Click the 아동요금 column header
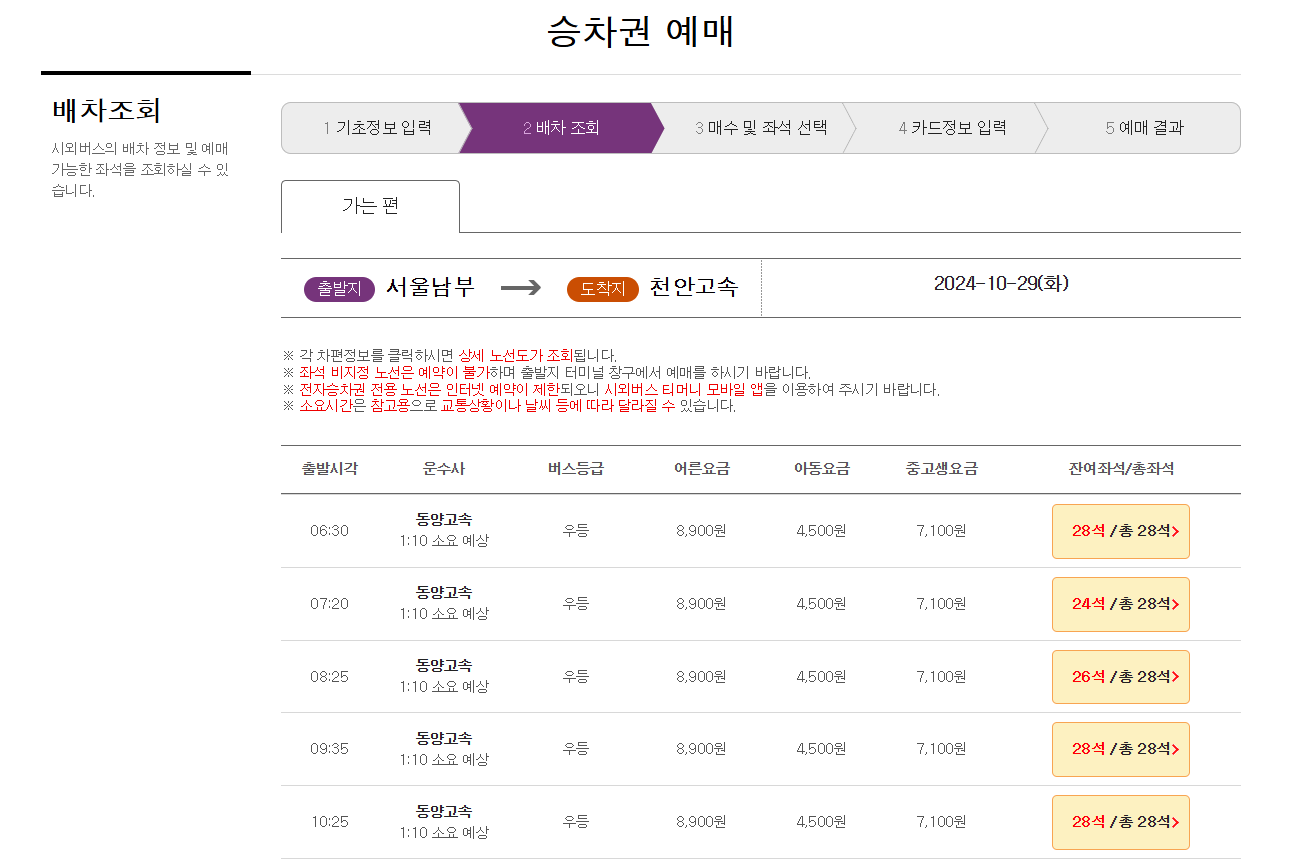Viewport: 1290px width, 863px height. [x=821, y=469]
